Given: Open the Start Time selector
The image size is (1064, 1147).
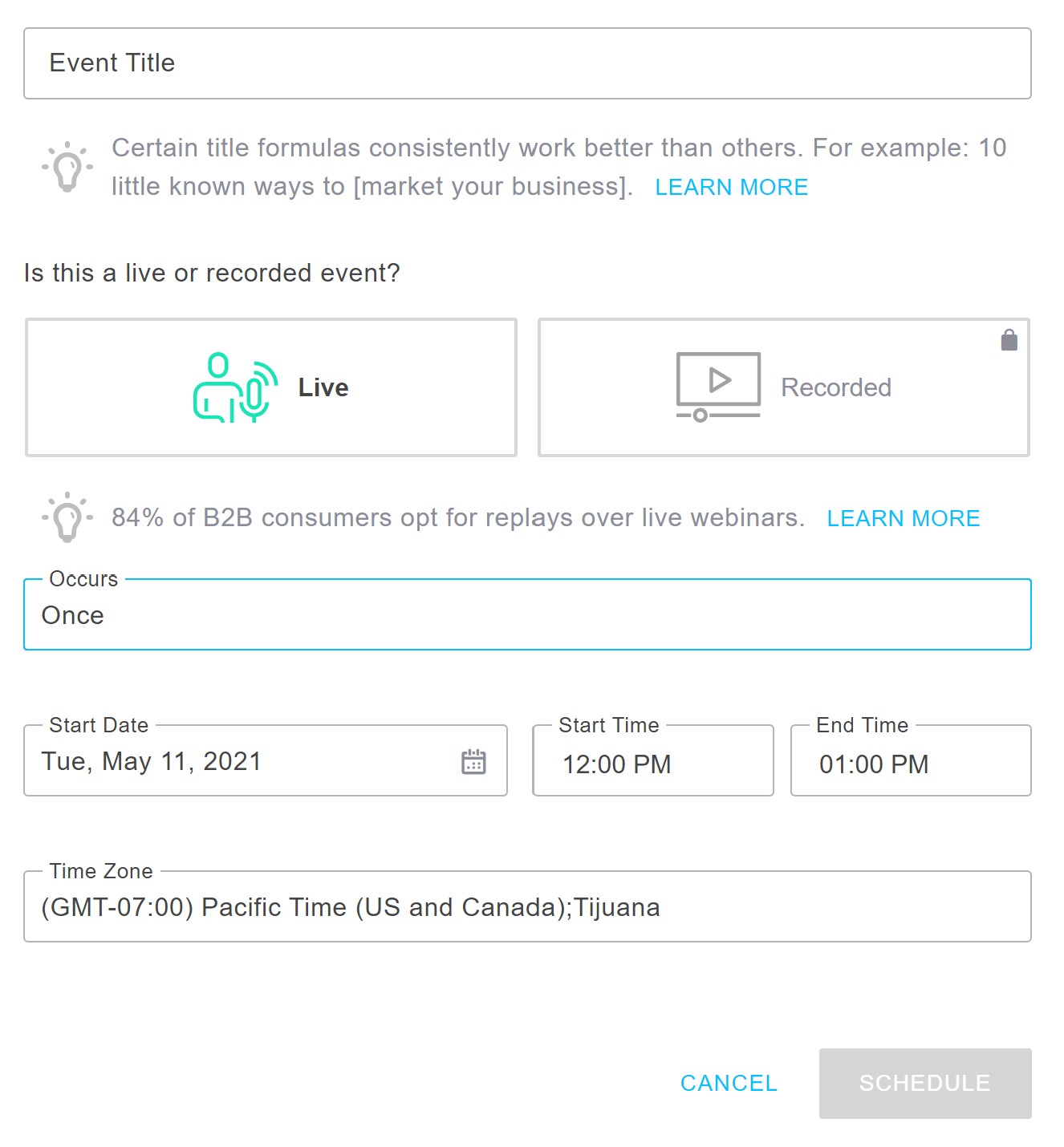Looking at the screenshot, I should coord(652,764).
